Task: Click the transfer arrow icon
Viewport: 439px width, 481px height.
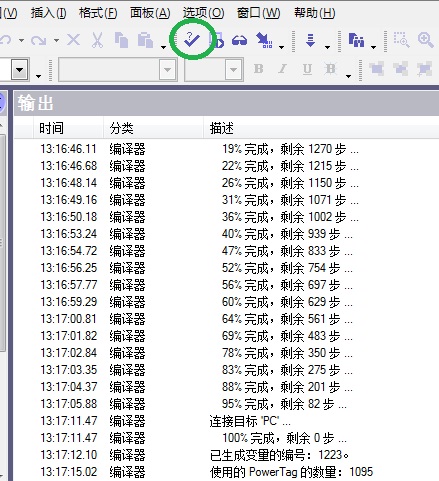Action: [264, 40]
